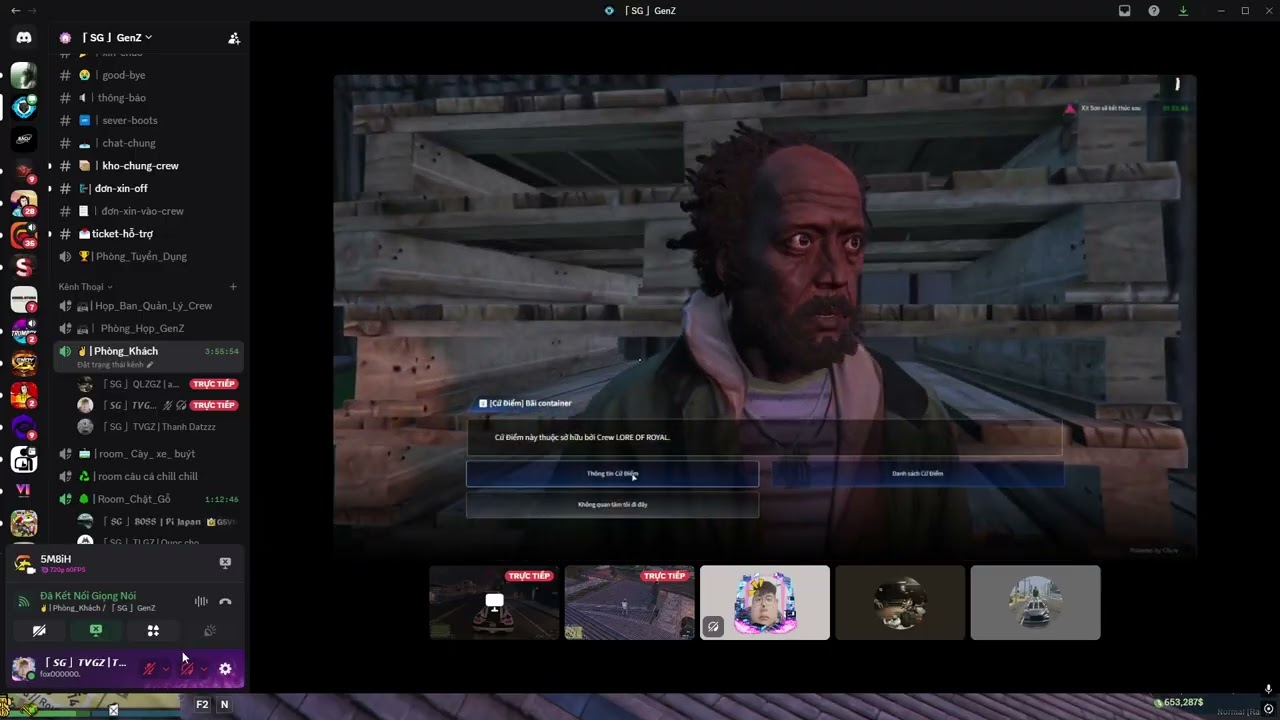This screenshot has height=720, width=1280.
Task: Toggle noise suppression waveform icon
Action: [x=201, y=601]
